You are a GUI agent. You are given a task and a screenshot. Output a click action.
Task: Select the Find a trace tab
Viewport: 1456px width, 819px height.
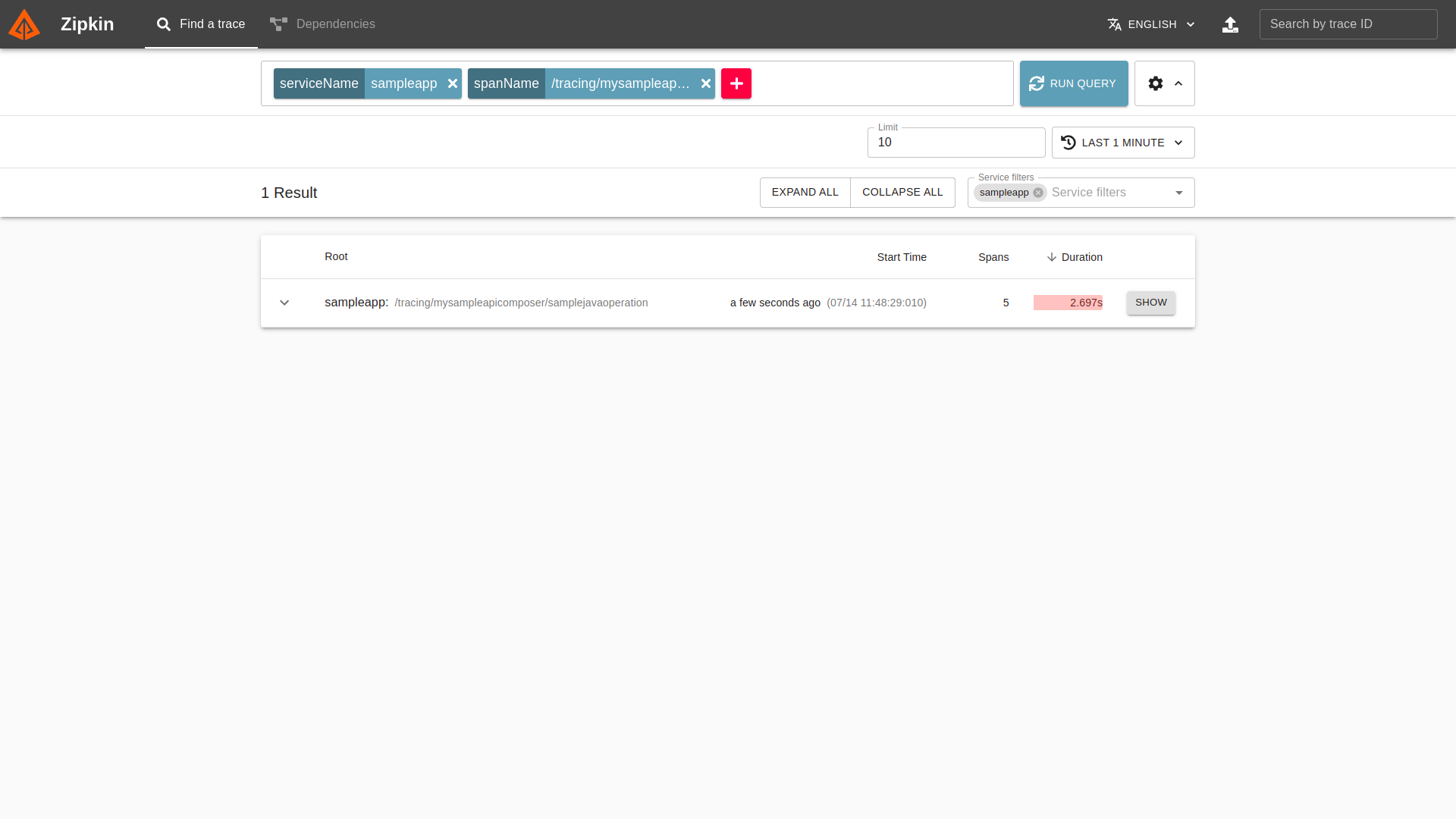[201, 24]
